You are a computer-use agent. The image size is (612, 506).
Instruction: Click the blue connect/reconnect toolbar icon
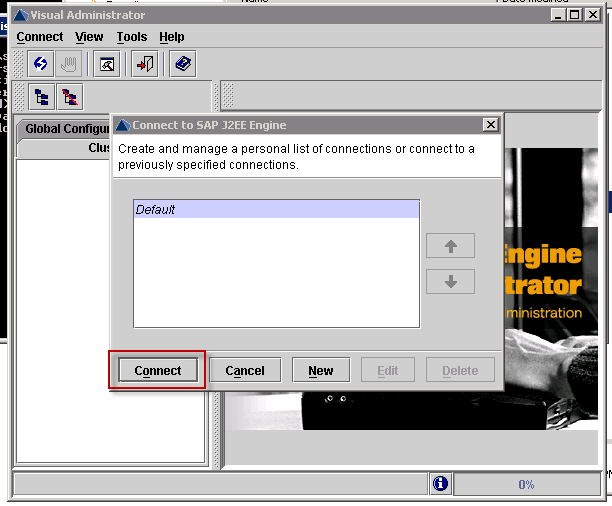click(41, 64)
